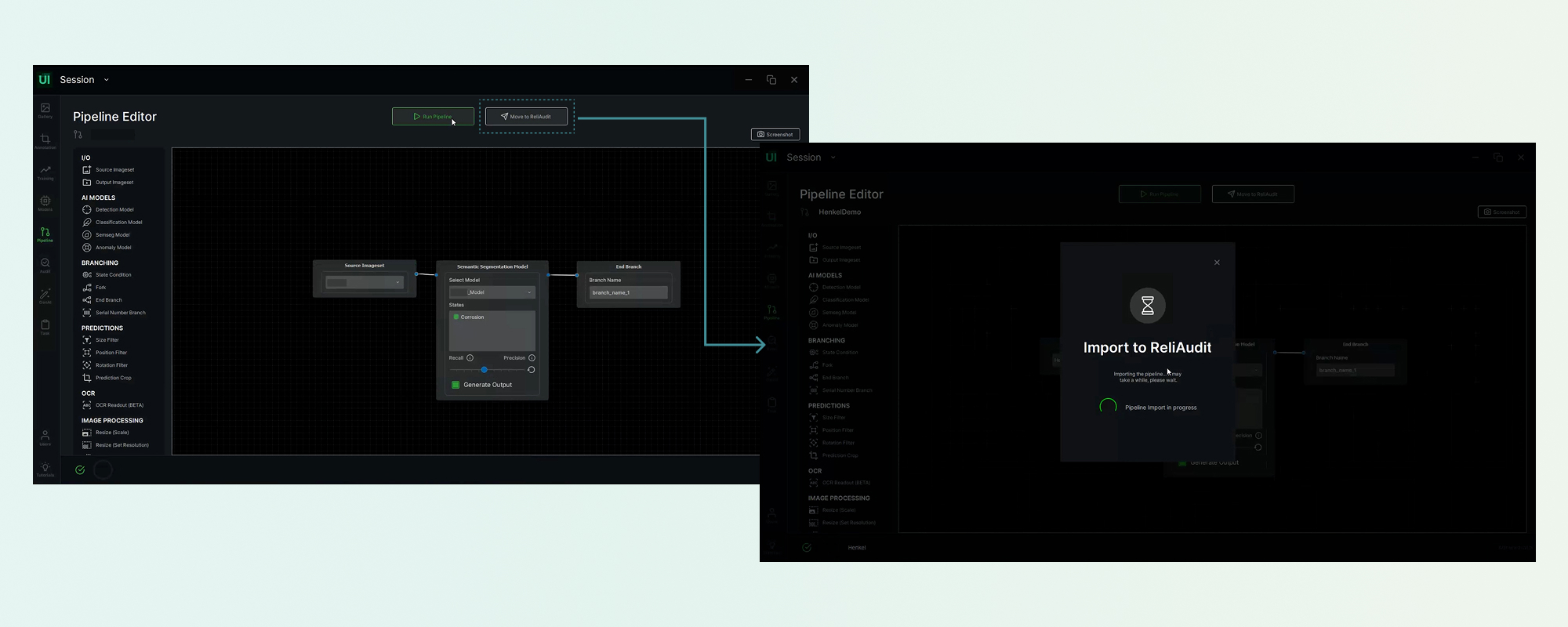
Task: Open Audit in the left window sidebar
Action: [x=45, y=266]
